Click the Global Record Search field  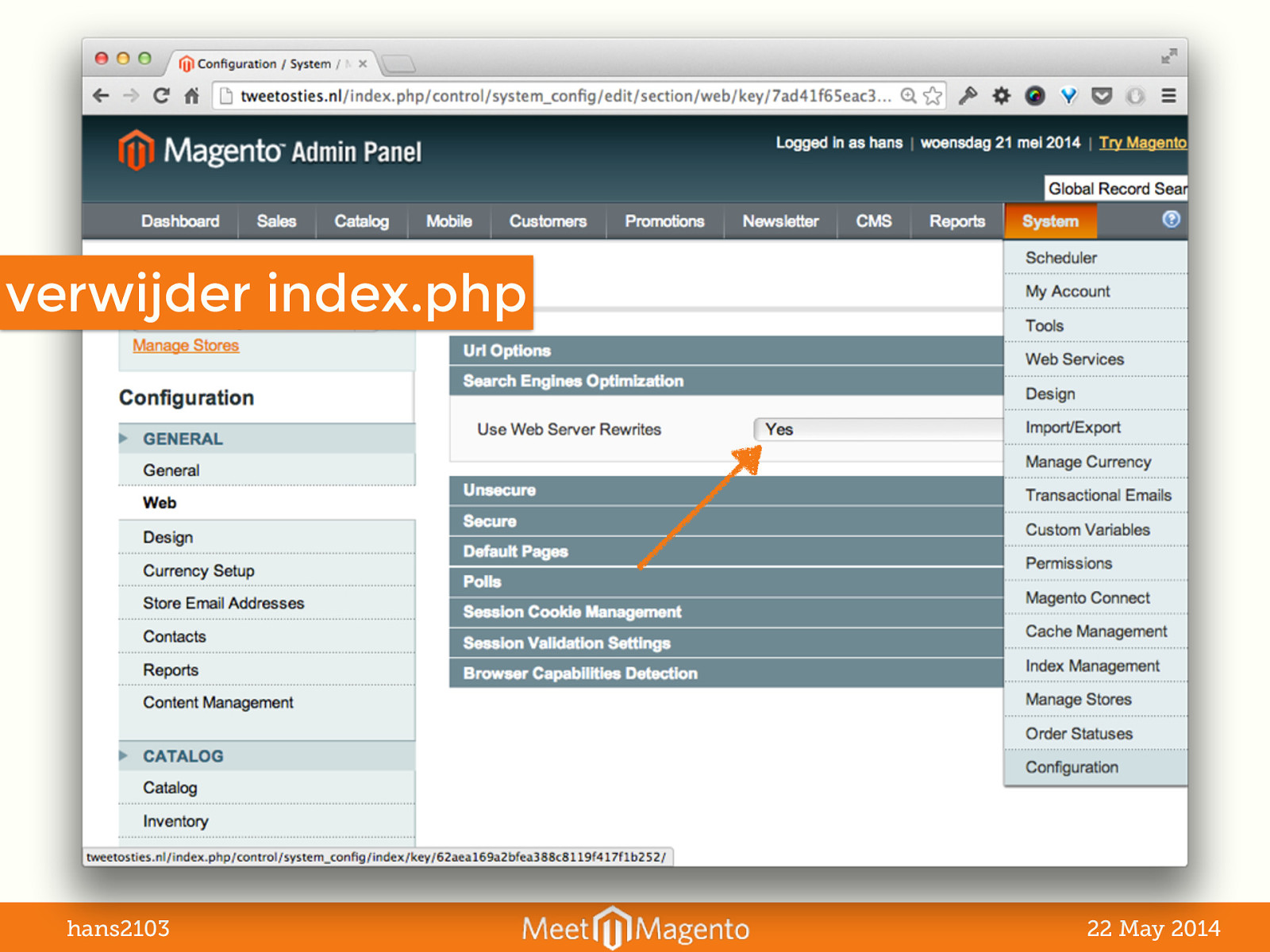[x=1116, y=189]
